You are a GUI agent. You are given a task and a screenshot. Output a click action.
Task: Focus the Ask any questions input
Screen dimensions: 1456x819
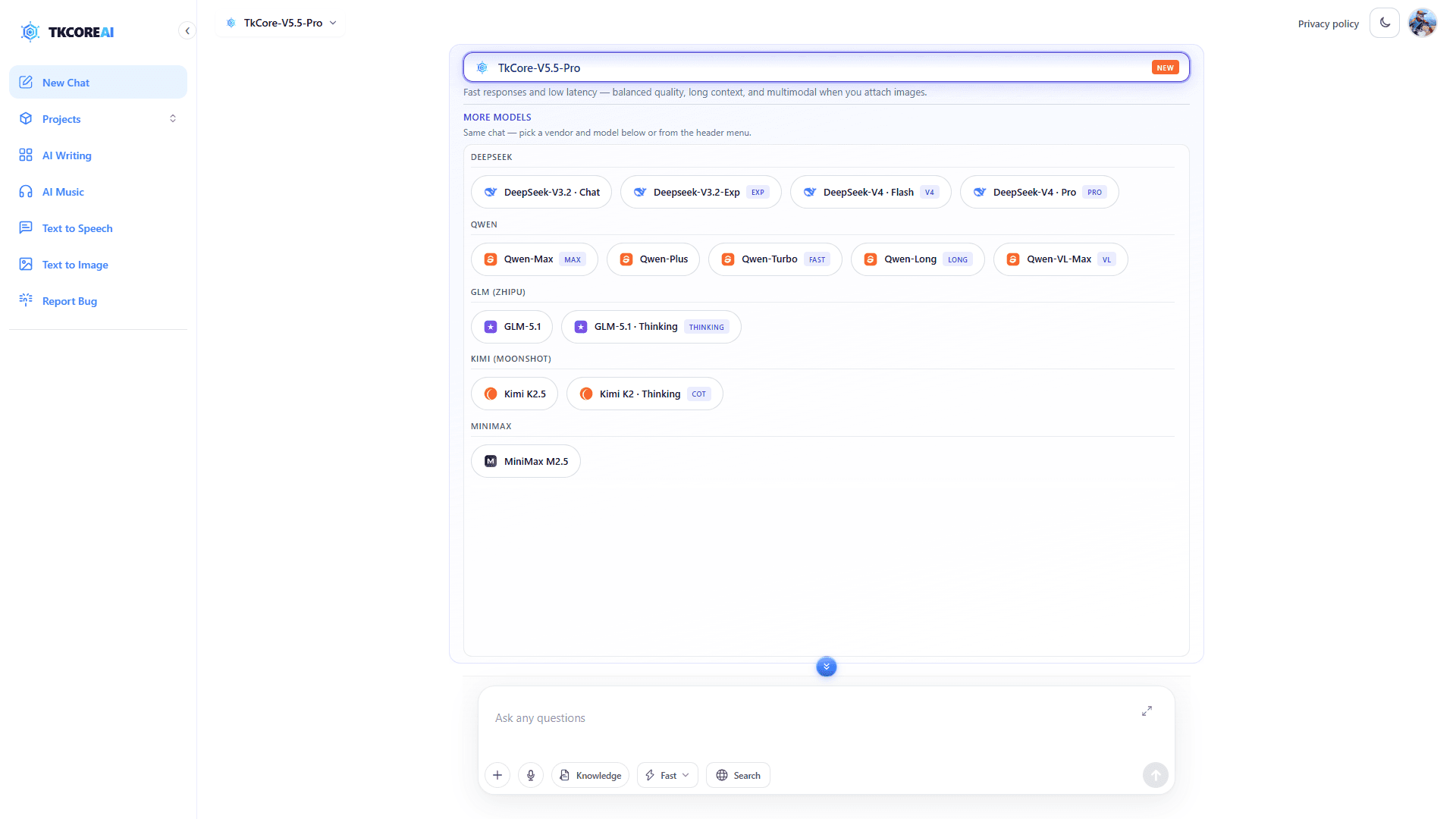(x=811, y=718)
